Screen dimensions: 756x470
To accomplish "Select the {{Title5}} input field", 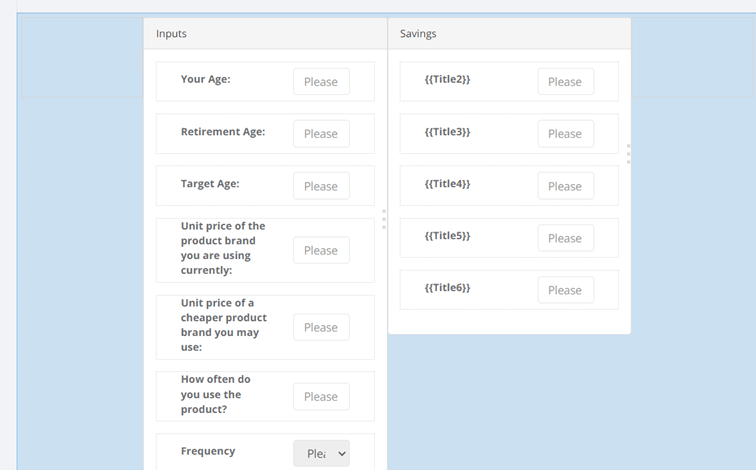I will (x=565, y=238).
